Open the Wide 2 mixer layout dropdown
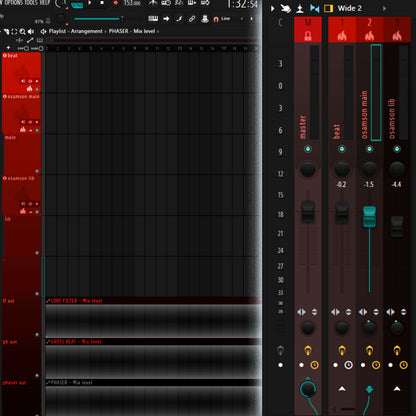The width and height of the screenshot is (416, 416). click(350, 8)
